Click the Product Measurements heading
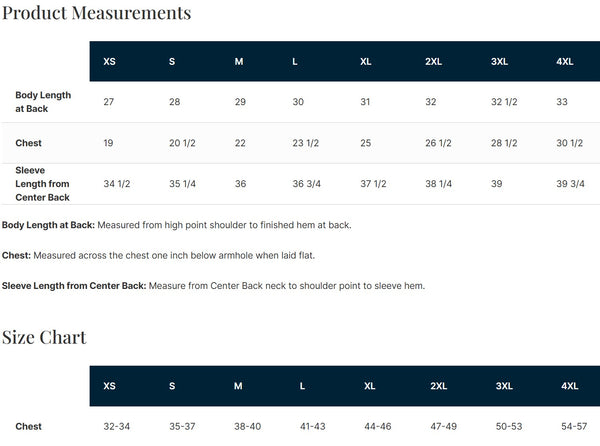 [x=96, y=13]
